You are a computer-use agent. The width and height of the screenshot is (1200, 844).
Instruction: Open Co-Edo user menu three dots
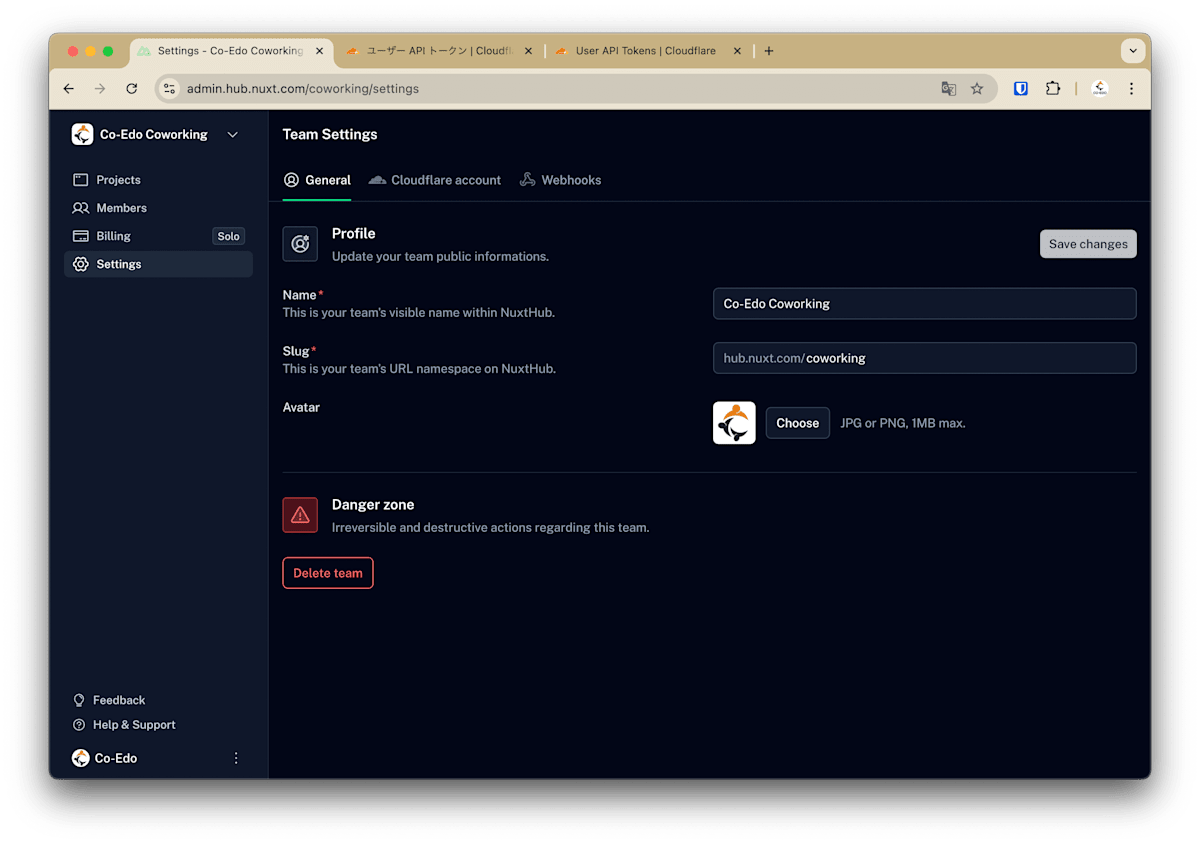pyautogui.click(x=236, y=758)
